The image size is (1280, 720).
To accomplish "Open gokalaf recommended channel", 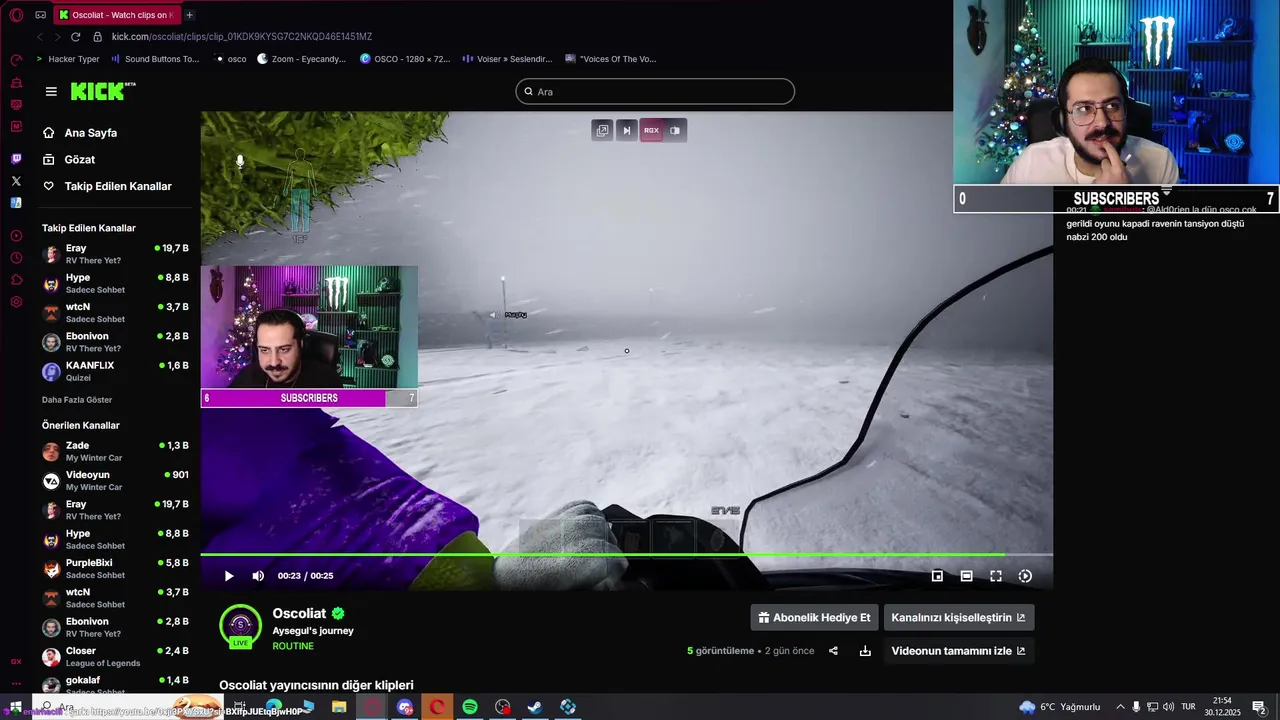I will (x=116, y=684).
